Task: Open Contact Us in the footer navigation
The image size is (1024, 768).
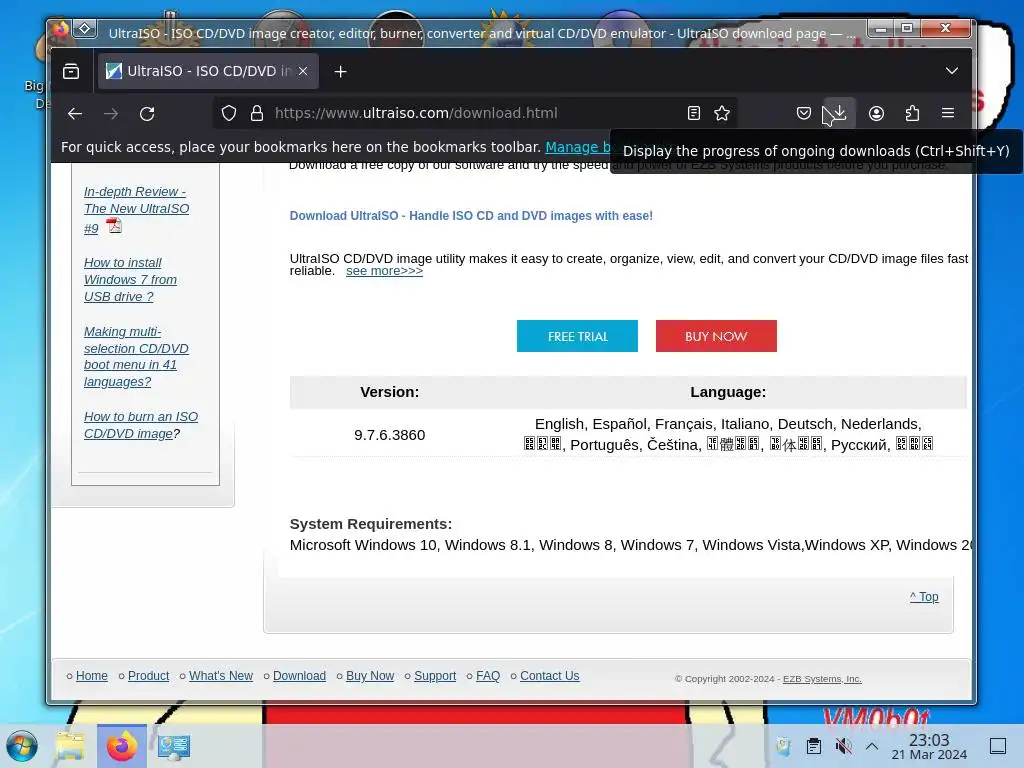Action: 549,676
